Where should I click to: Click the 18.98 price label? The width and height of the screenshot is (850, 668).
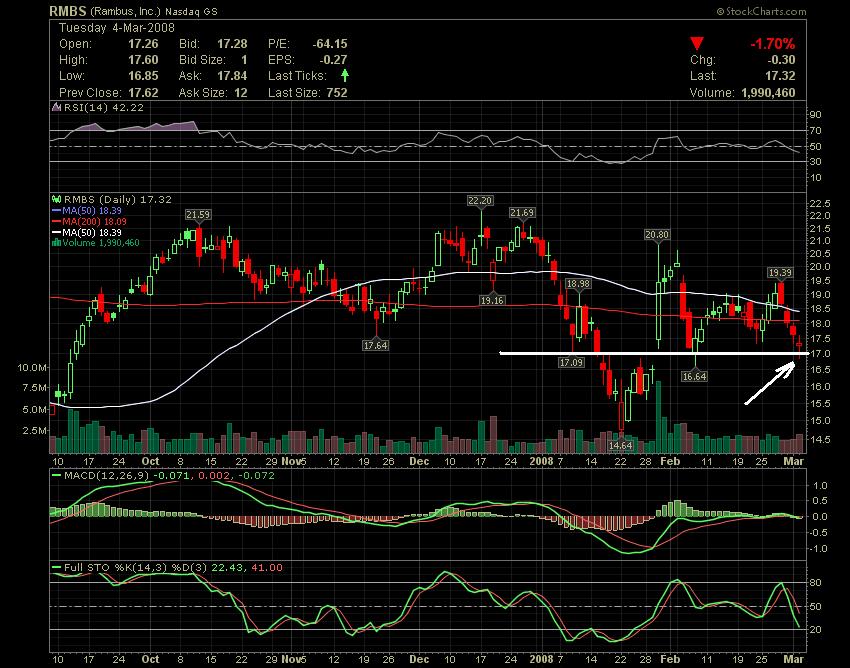pyautogui.click(x=578, y=284)
